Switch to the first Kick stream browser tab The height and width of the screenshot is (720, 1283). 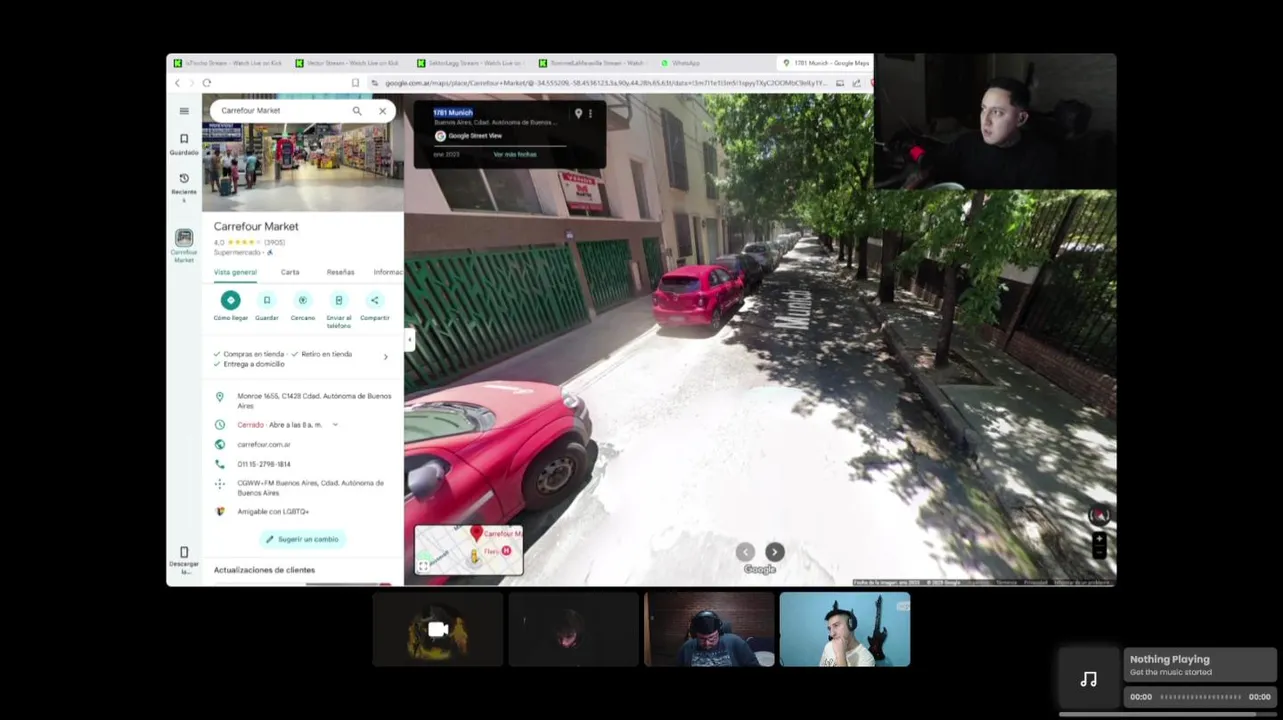click(228, 63)
